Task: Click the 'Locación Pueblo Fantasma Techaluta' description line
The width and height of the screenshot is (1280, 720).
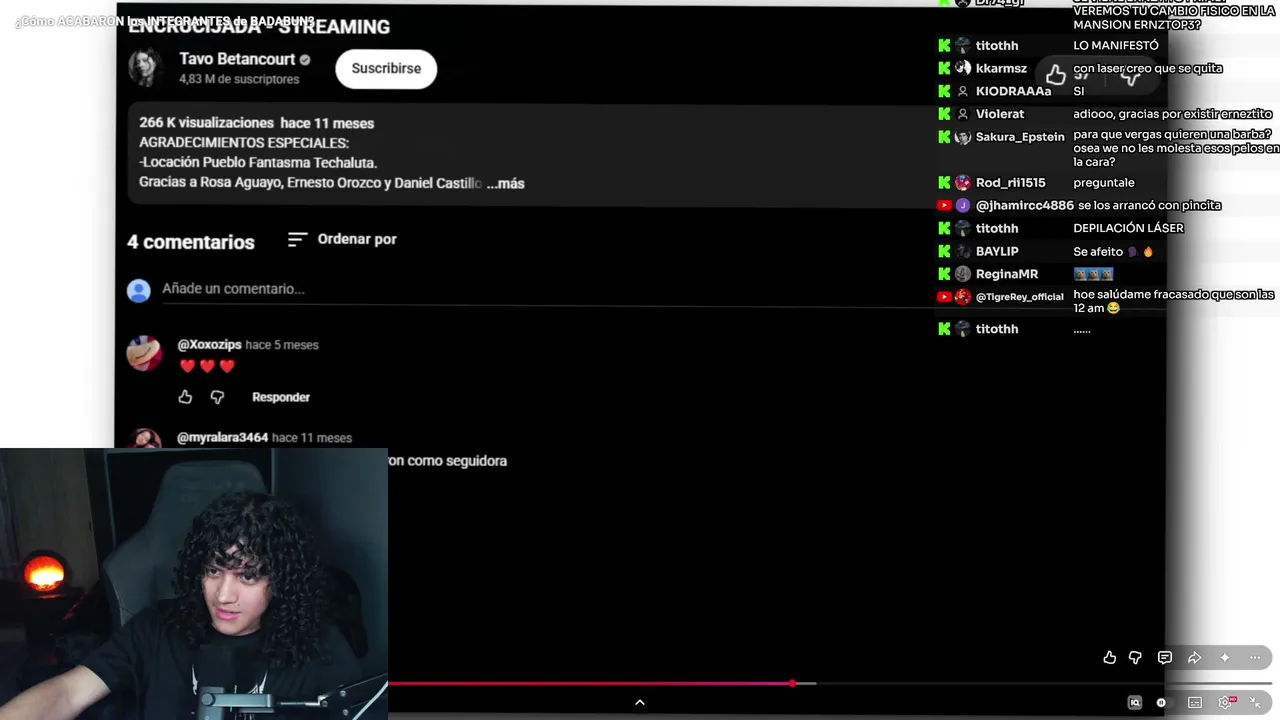Action: click(x=258, y=162)
